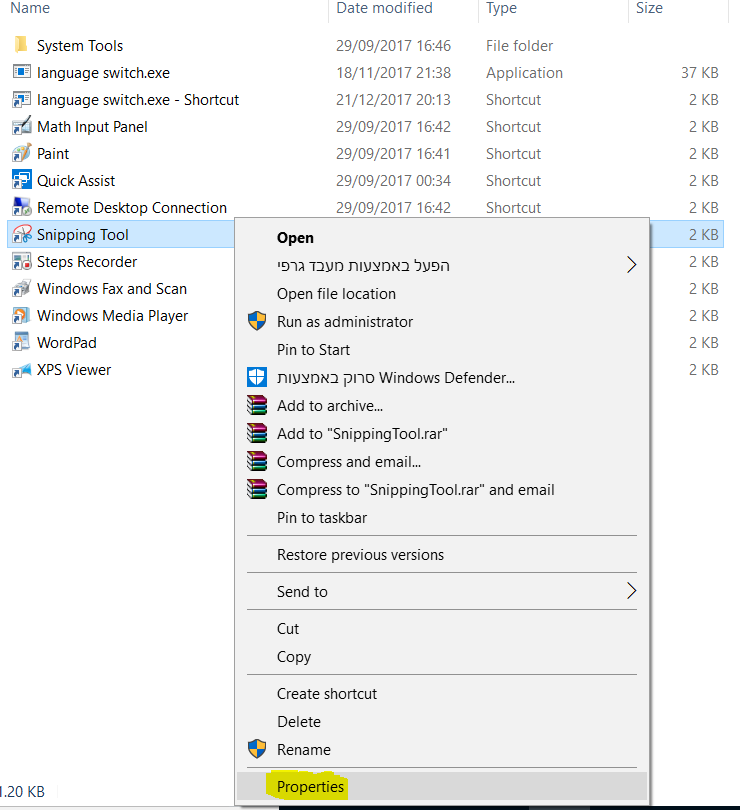740x810 pixels.
Task: Select Pin to Start
Action: (x=442, y=349)
